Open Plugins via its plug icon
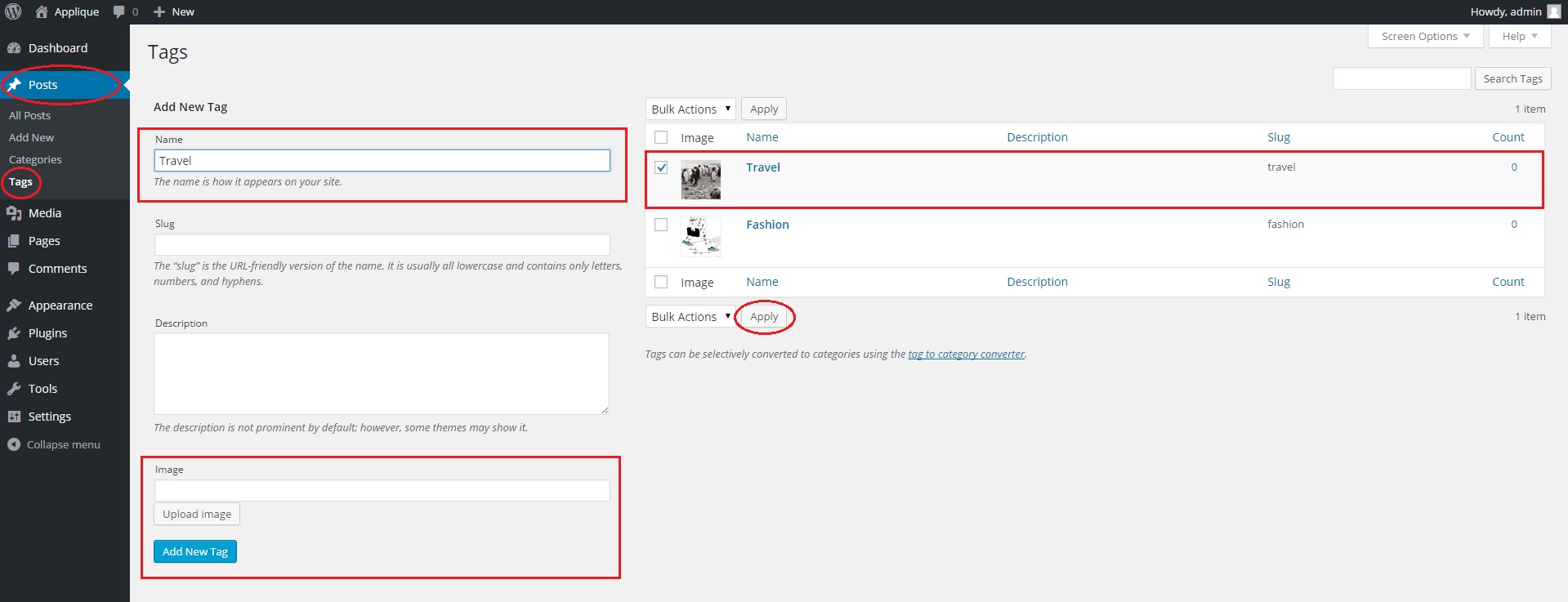Image resolution: width=1568 pixels, height=602 pixels. tap(14, 333)
